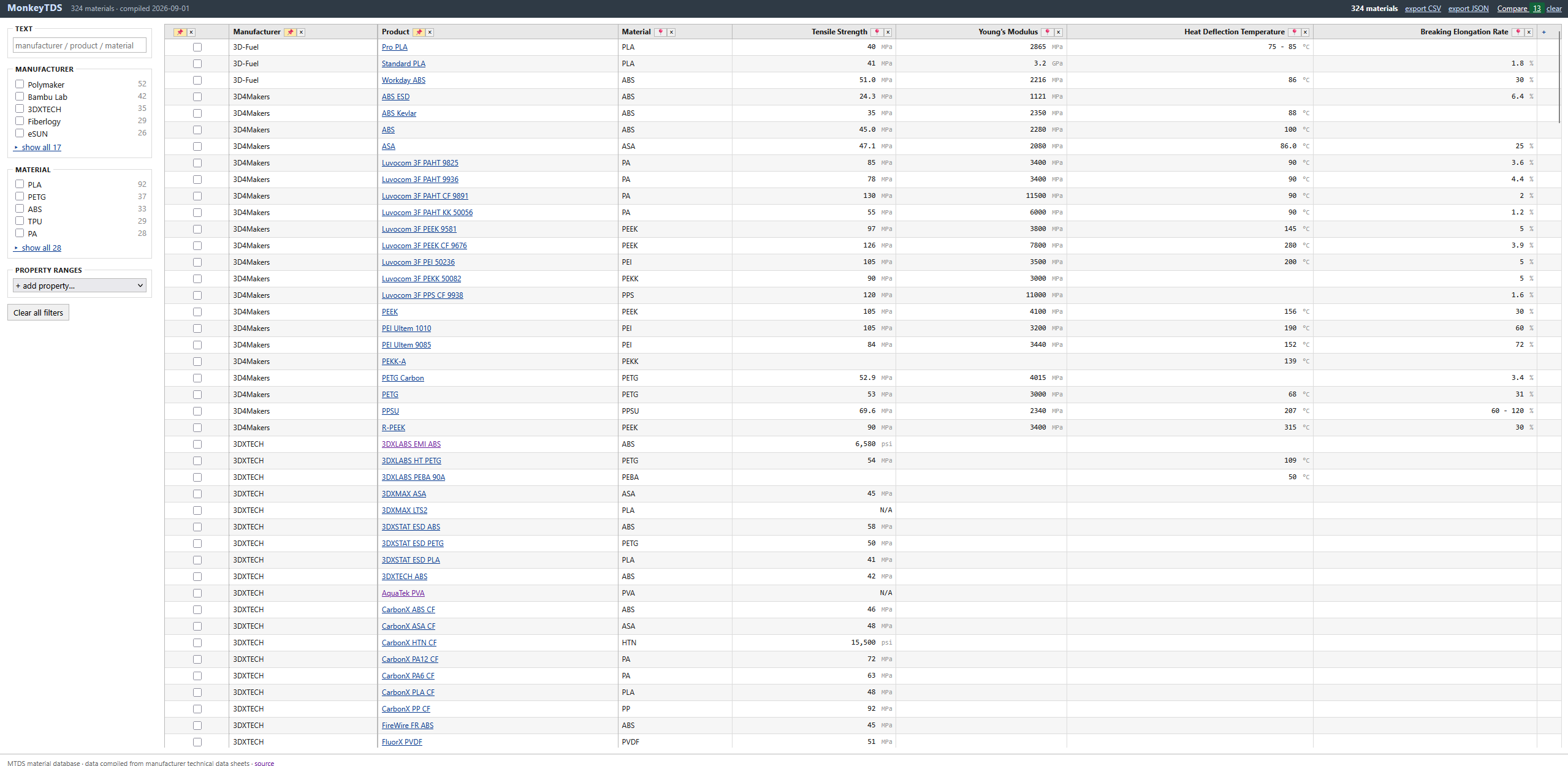The image size is (1568, 766).
Task: Sort by Tensile Strength header
Action: (x=839, y=32)
